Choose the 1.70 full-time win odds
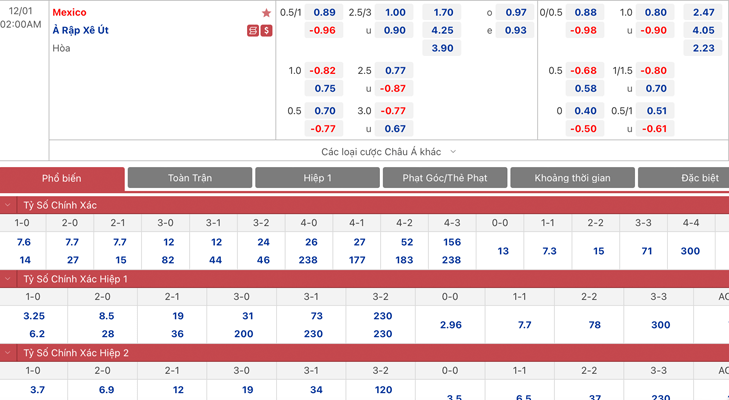The height and width of the screenshot is (400, 729). pyautogui.click(x=443, y=12)
